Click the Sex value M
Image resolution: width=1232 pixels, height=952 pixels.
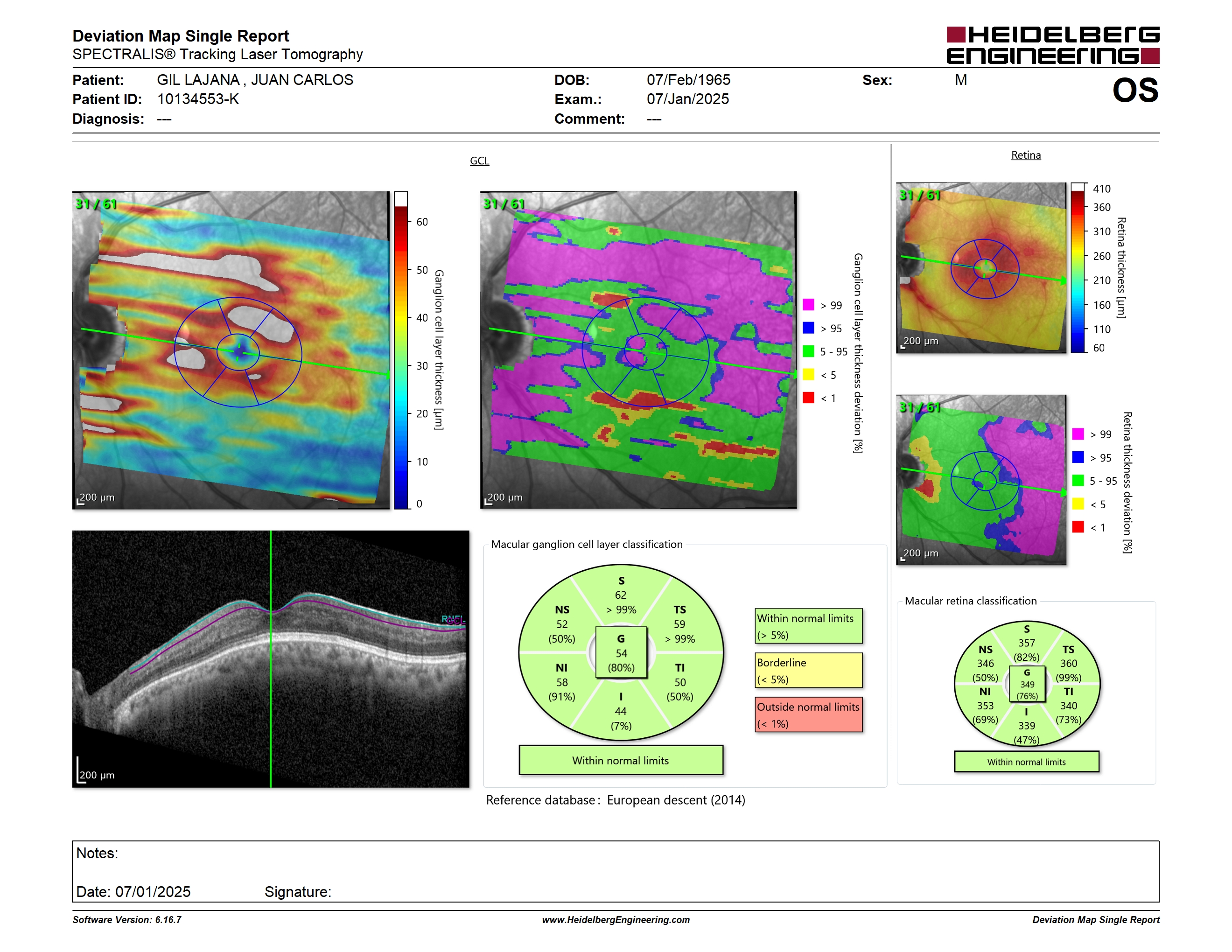click(961, 80)
